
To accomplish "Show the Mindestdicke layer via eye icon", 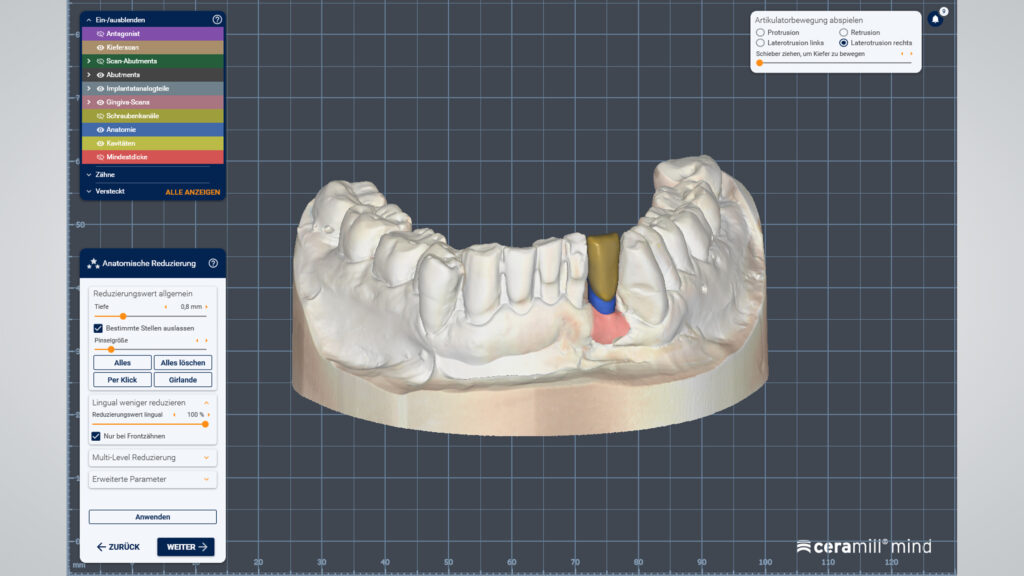I will coord(100,157).
